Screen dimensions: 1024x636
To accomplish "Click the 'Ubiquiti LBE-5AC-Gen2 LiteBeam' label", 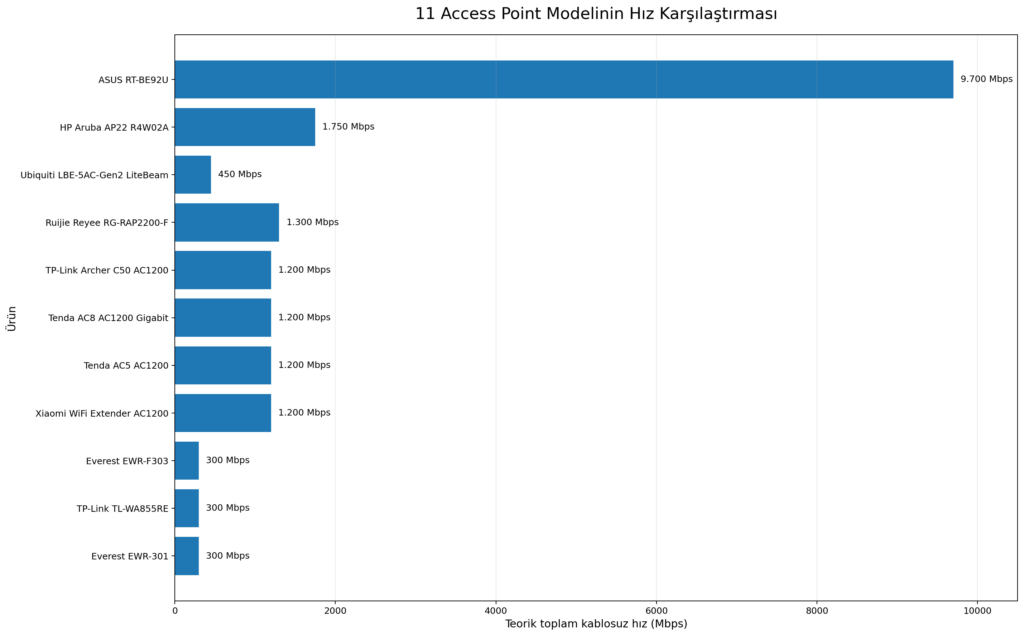I will [x=94, y=175].
